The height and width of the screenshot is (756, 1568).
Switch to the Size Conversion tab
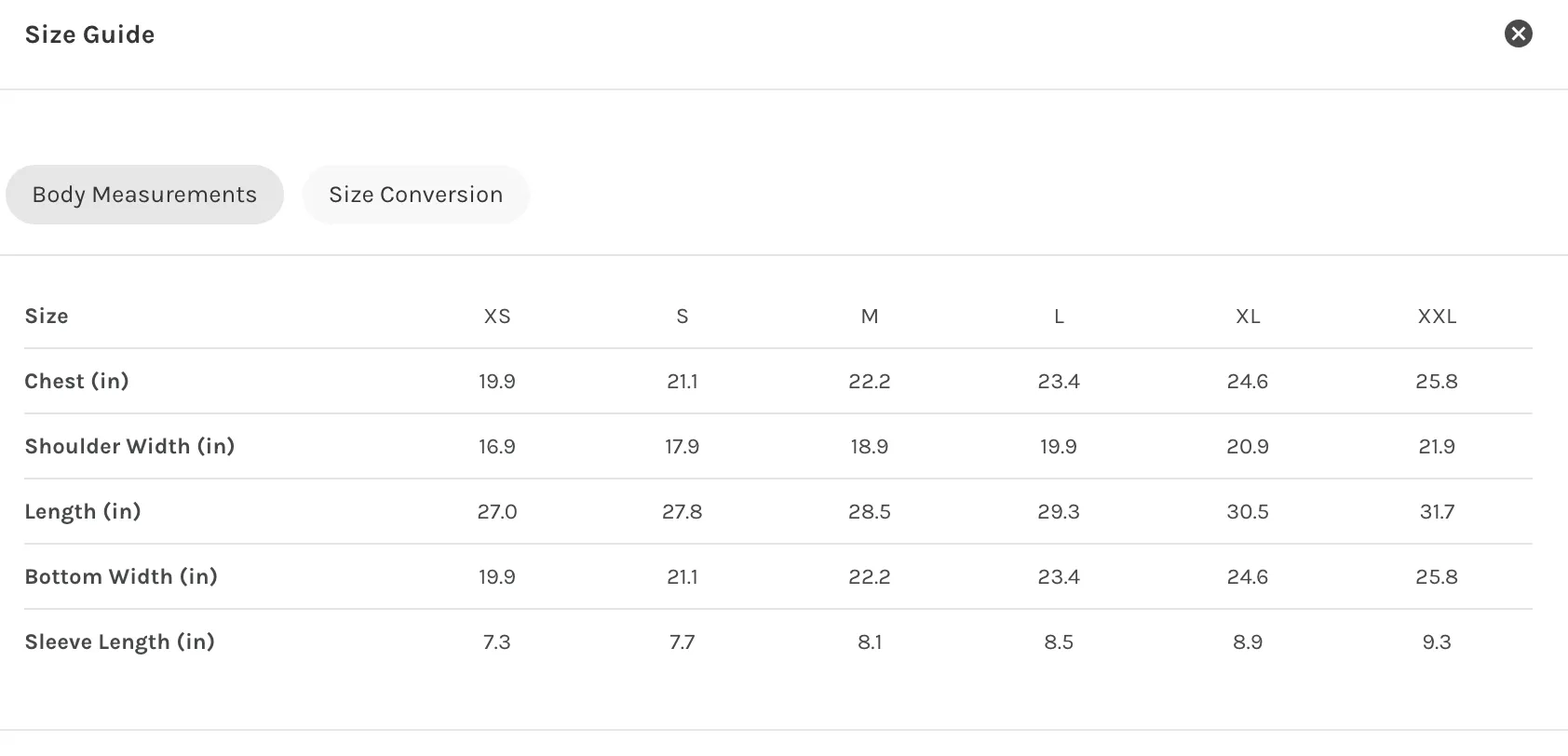point(415,195)
